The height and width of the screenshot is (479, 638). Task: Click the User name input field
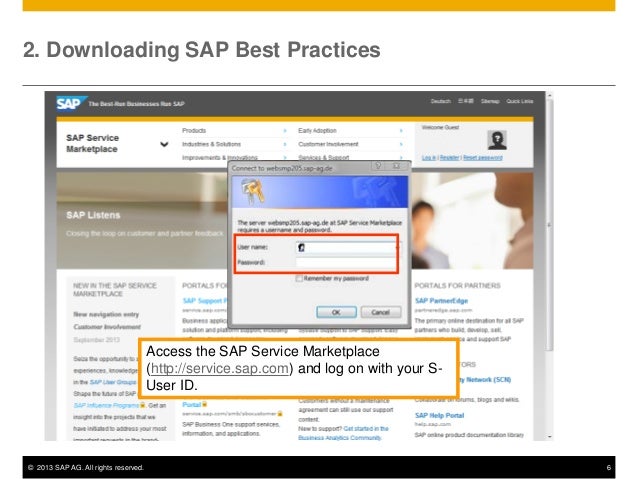346,247
